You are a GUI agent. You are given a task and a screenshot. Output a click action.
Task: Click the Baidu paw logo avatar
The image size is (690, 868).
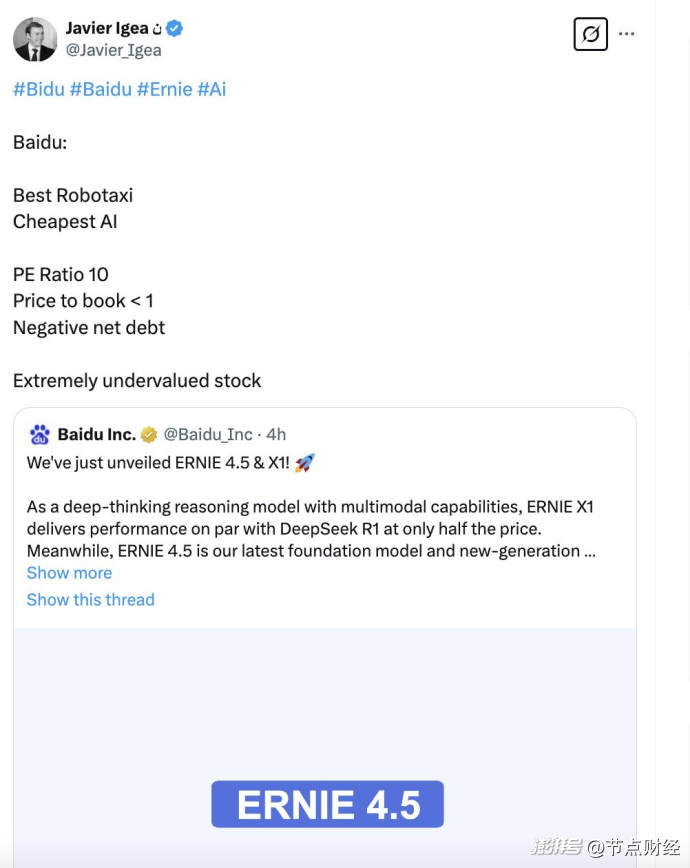[40, 434]
